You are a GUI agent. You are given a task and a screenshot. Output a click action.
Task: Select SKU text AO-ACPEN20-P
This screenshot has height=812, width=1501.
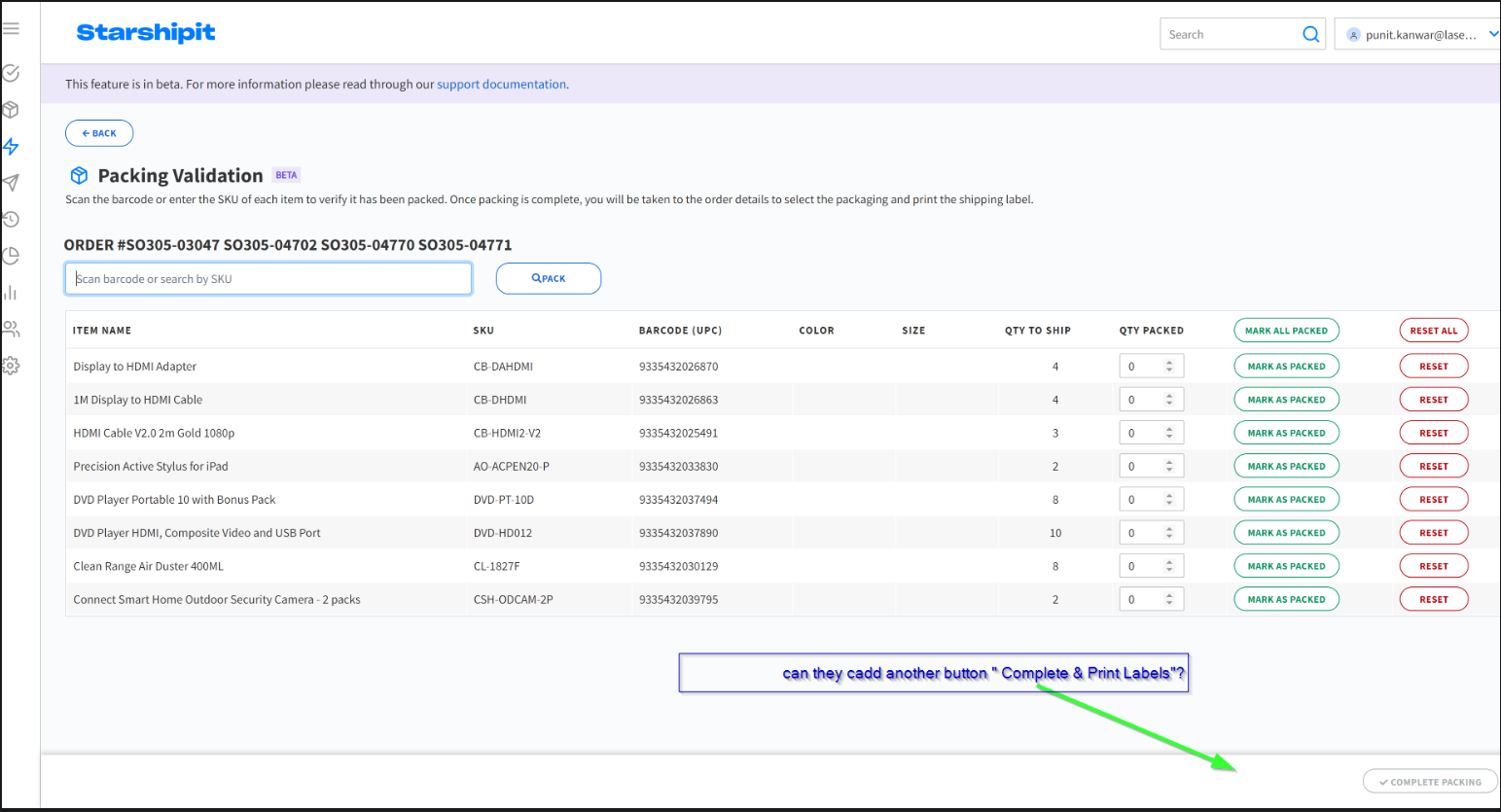click(x=512, y=467)
